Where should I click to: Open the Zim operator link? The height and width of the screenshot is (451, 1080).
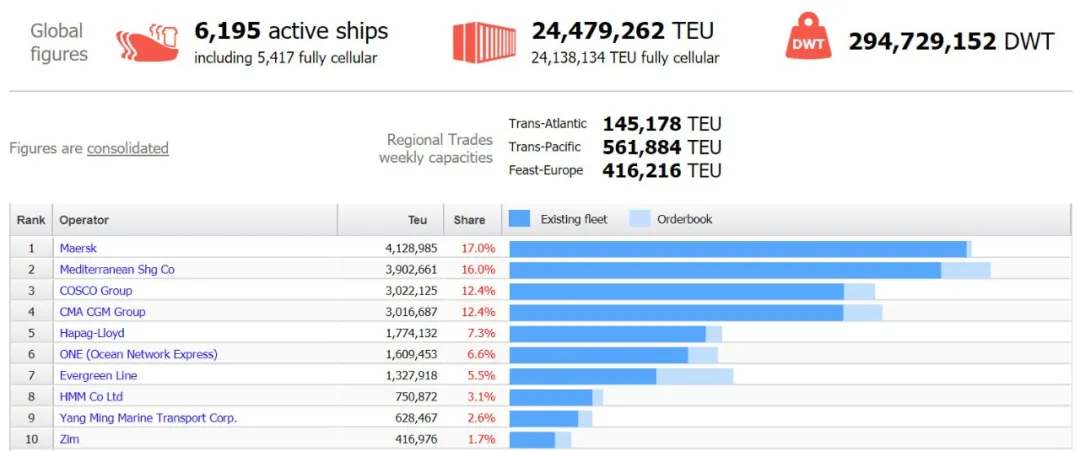69,439
